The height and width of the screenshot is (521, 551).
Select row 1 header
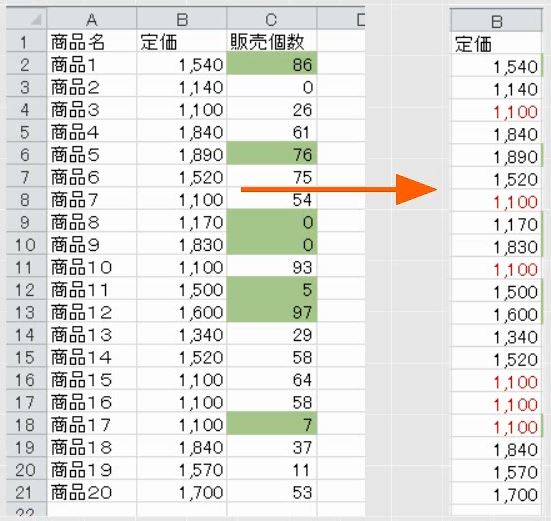[x=26, y=41]
